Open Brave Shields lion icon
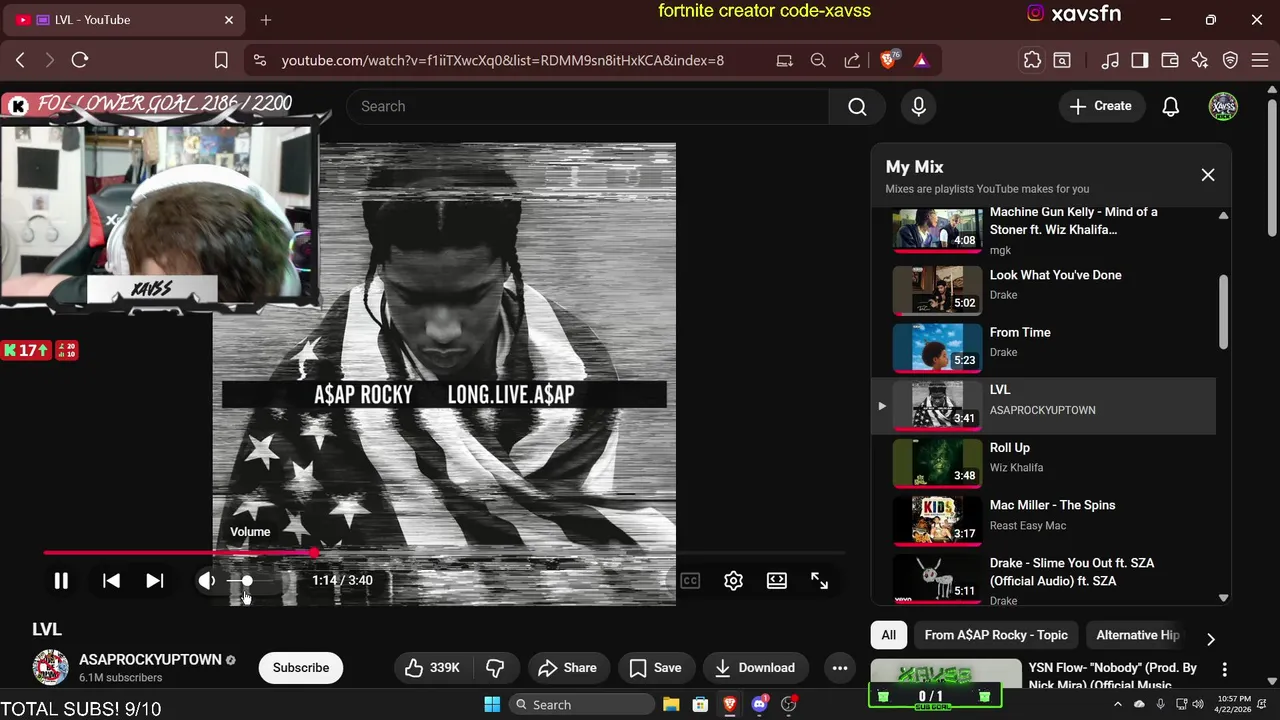1280x720 pixels. (889, 60)
